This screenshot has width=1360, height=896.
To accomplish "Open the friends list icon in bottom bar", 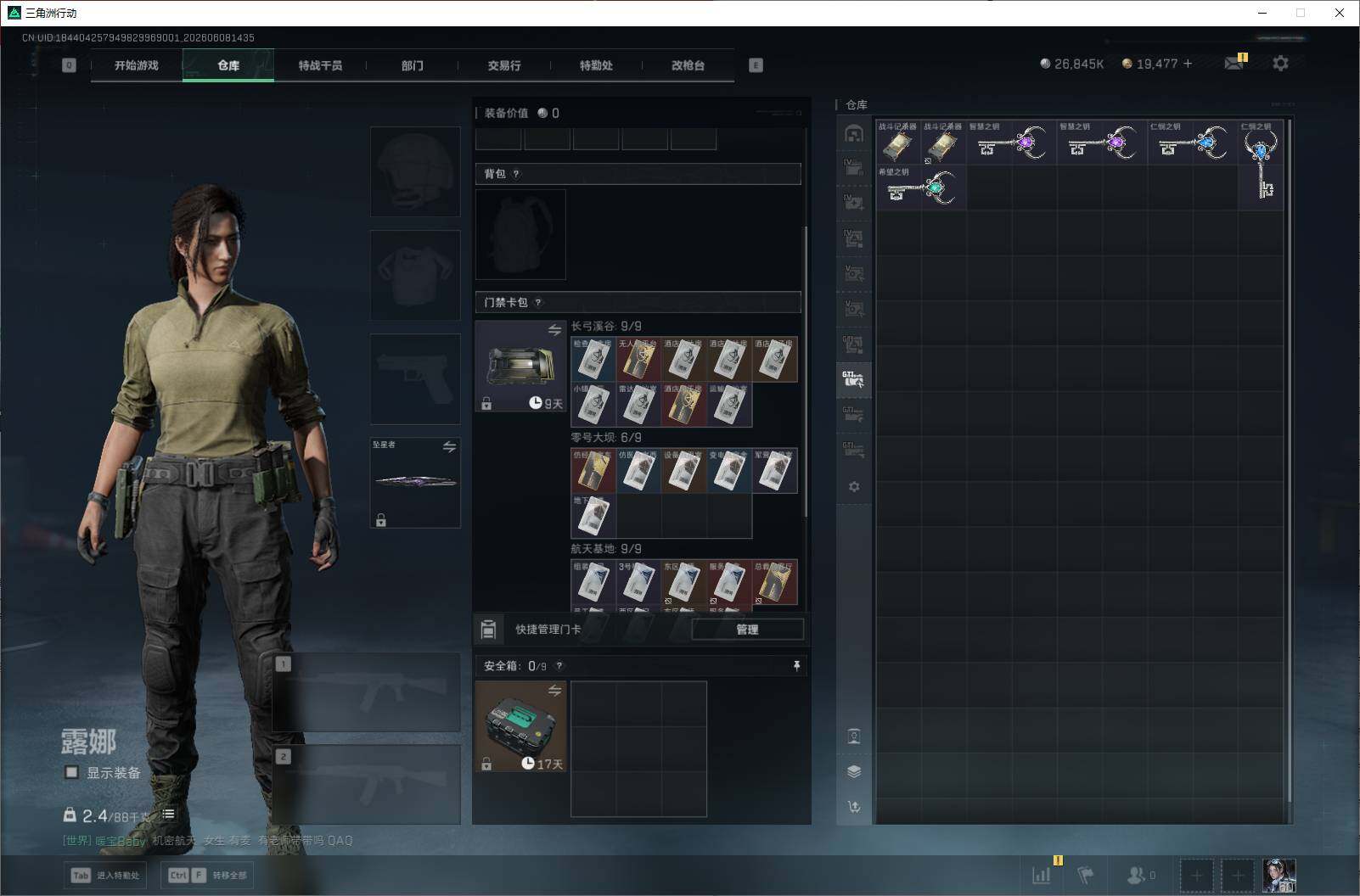I will click(x=1140, y=875).
